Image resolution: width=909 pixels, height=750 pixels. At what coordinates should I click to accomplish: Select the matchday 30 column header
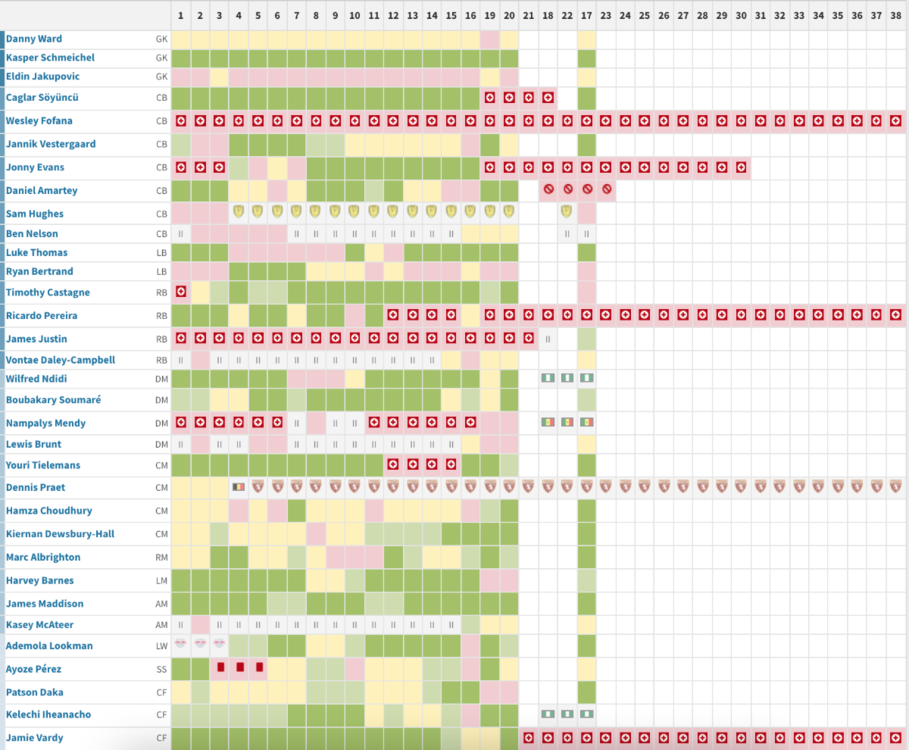741,16
